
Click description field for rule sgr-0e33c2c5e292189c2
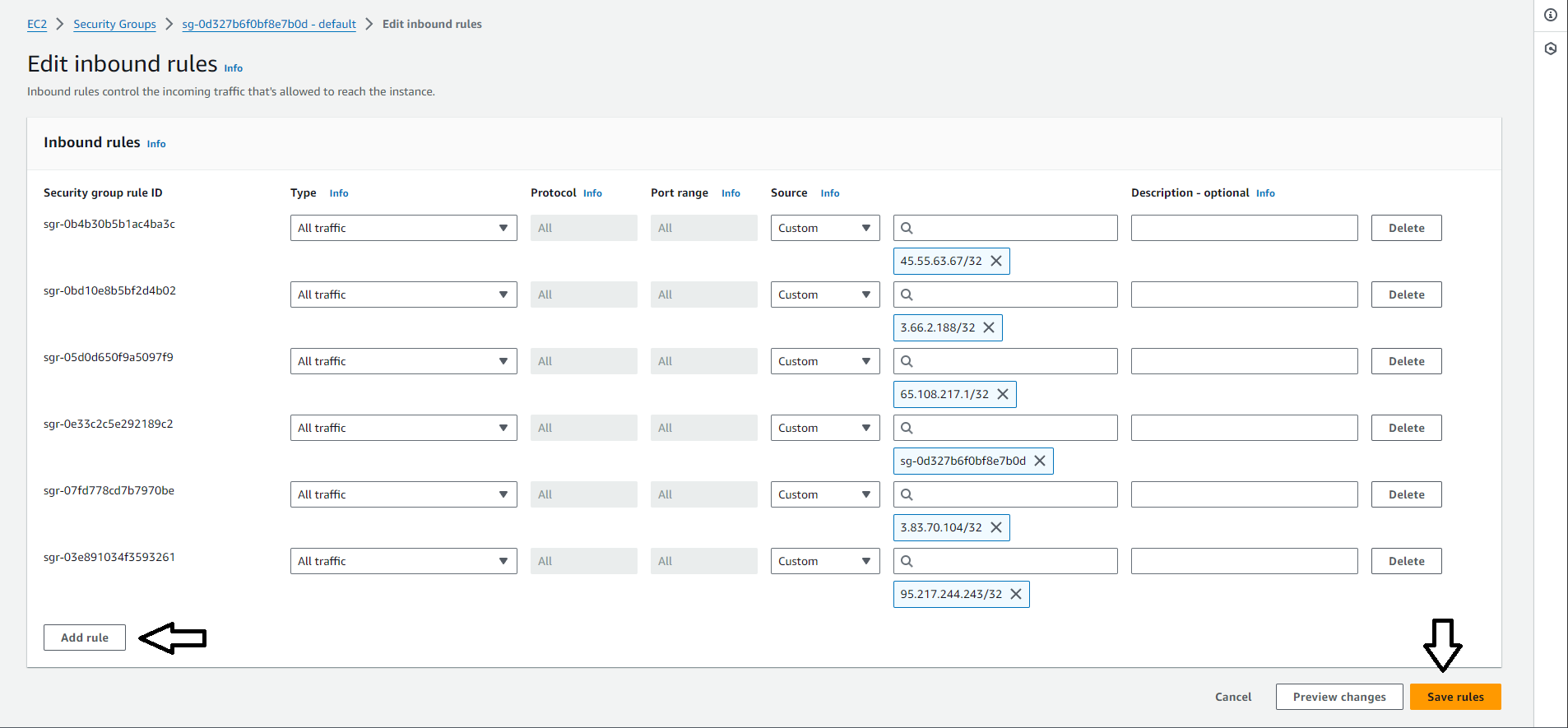[x=1245, y=428]
